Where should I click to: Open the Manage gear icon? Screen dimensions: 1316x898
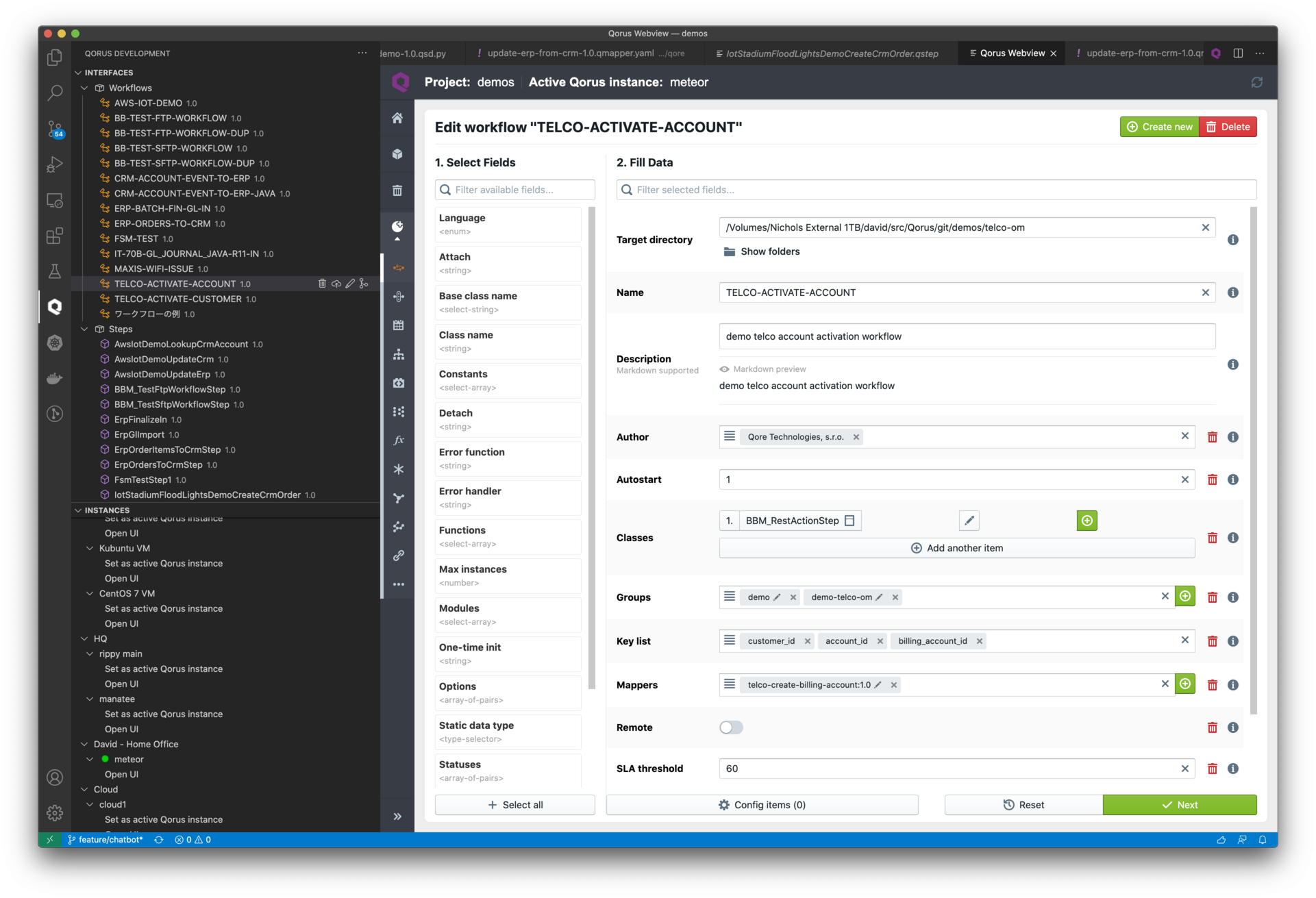coord(55,813)
